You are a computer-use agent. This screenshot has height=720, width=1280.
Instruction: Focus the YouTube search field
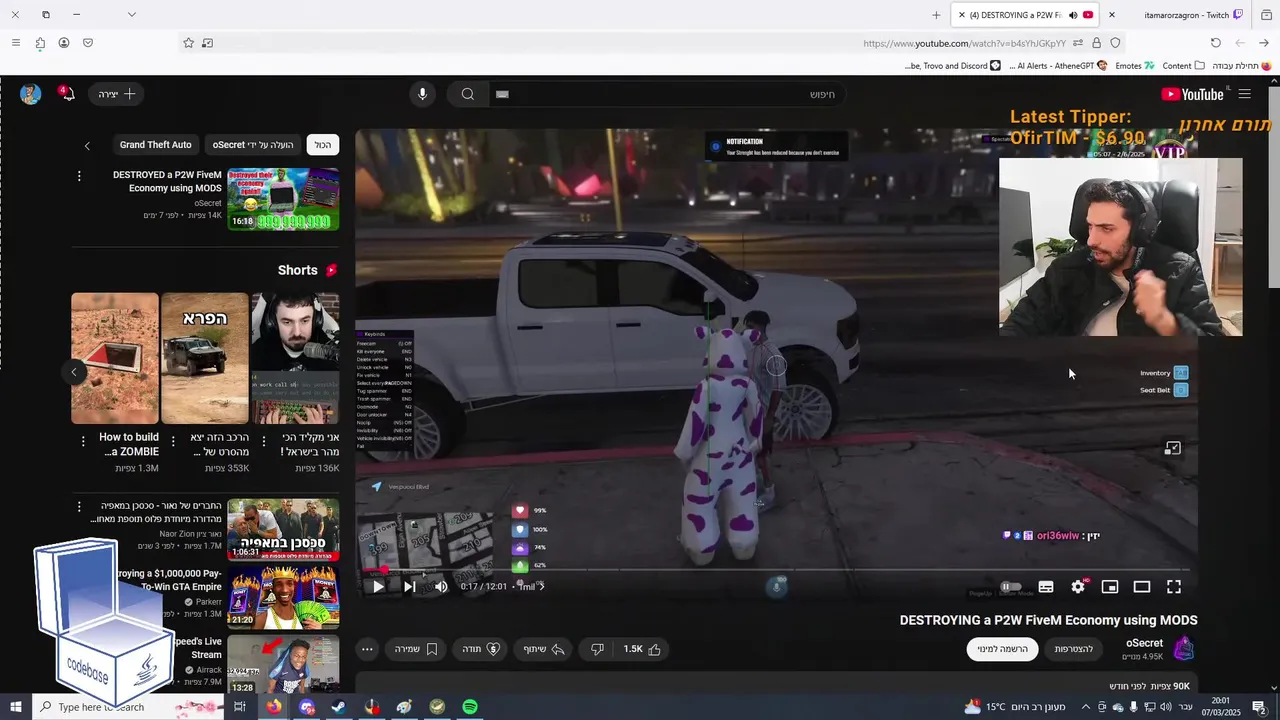click(x=670, y=94)
